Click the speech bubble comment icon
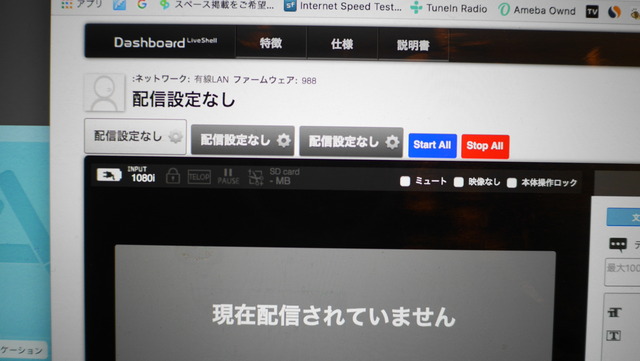 click(618, 245)
